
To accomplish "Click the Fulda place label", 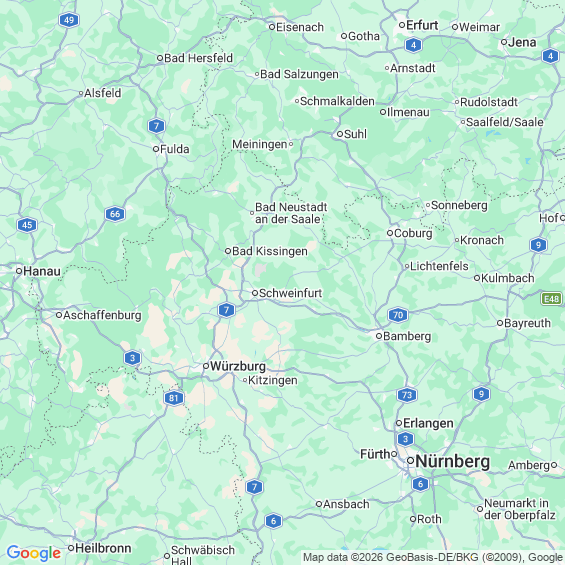I will (x=174, y=149).
